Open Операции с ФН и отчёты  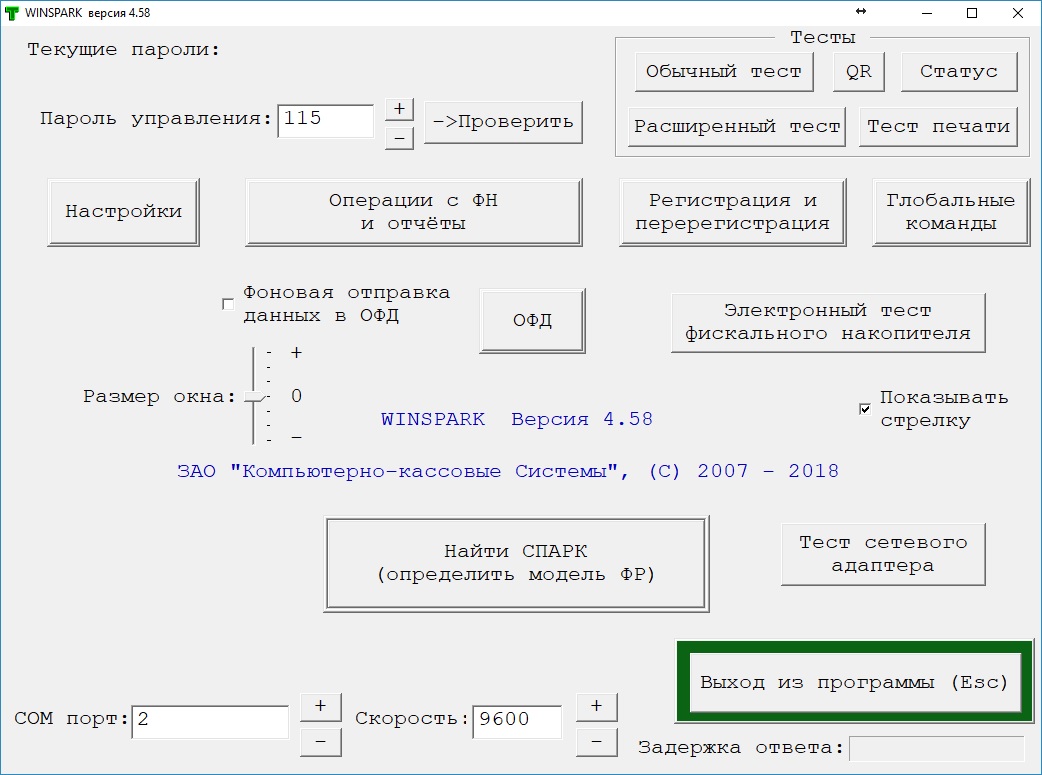[413, 212]
